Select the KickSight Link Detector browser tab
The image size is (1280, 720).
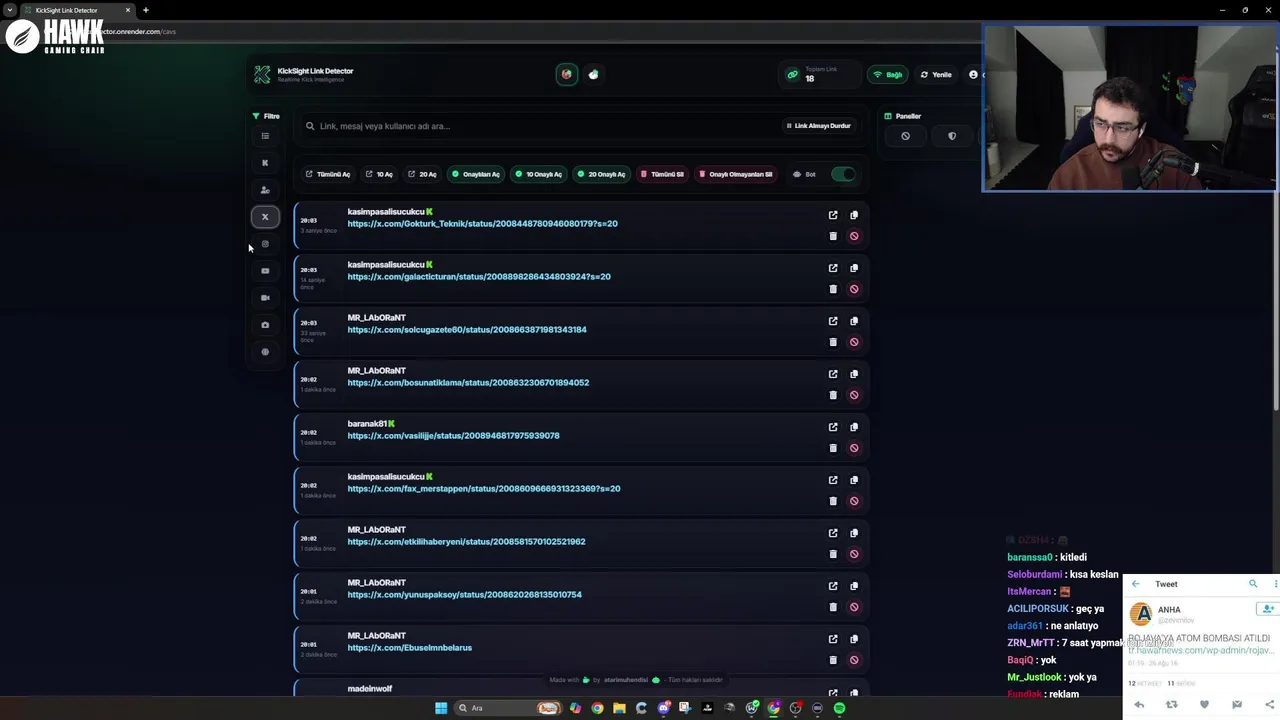click(x=77, y=10)
